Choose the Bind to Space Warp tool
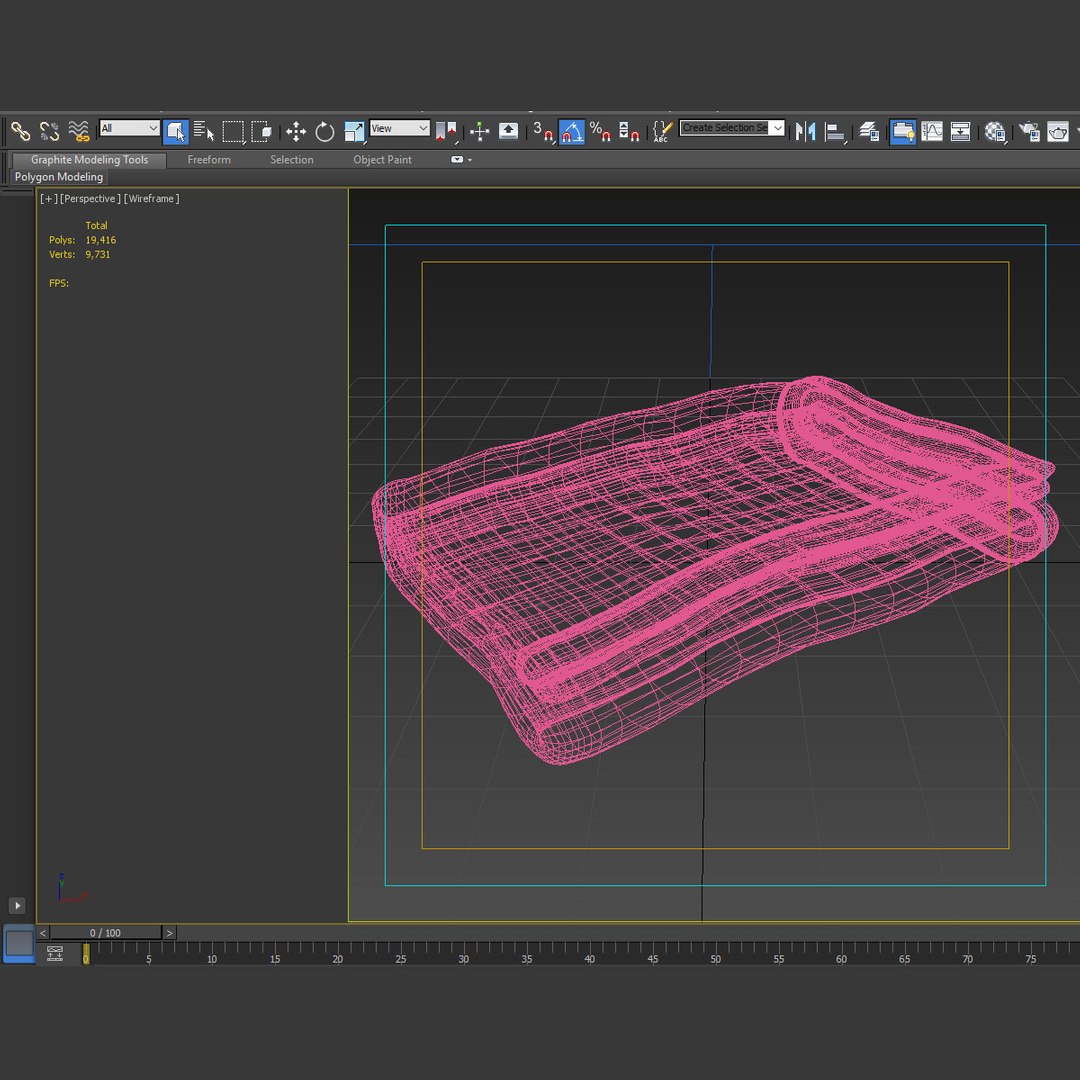This screenshot has height=1080, width=1080. click(x=79, y=131)
